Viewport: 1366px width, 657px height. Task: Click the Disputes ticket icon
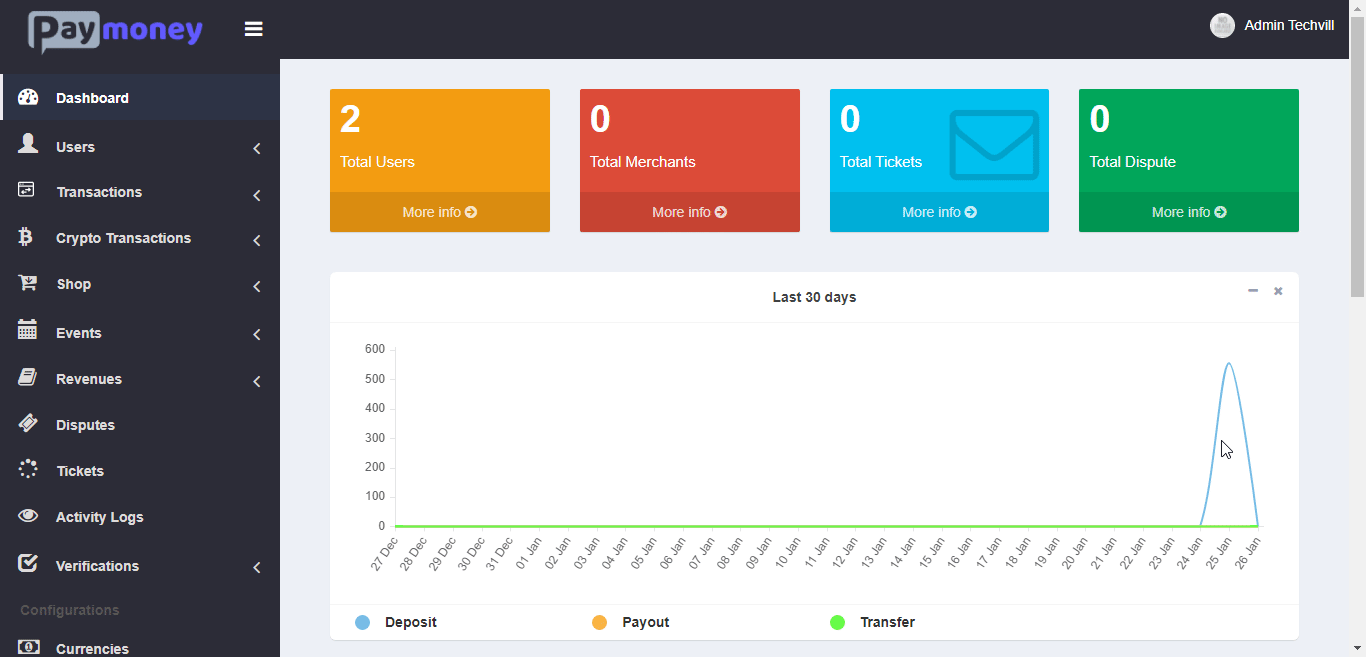[x=28, y=424]
